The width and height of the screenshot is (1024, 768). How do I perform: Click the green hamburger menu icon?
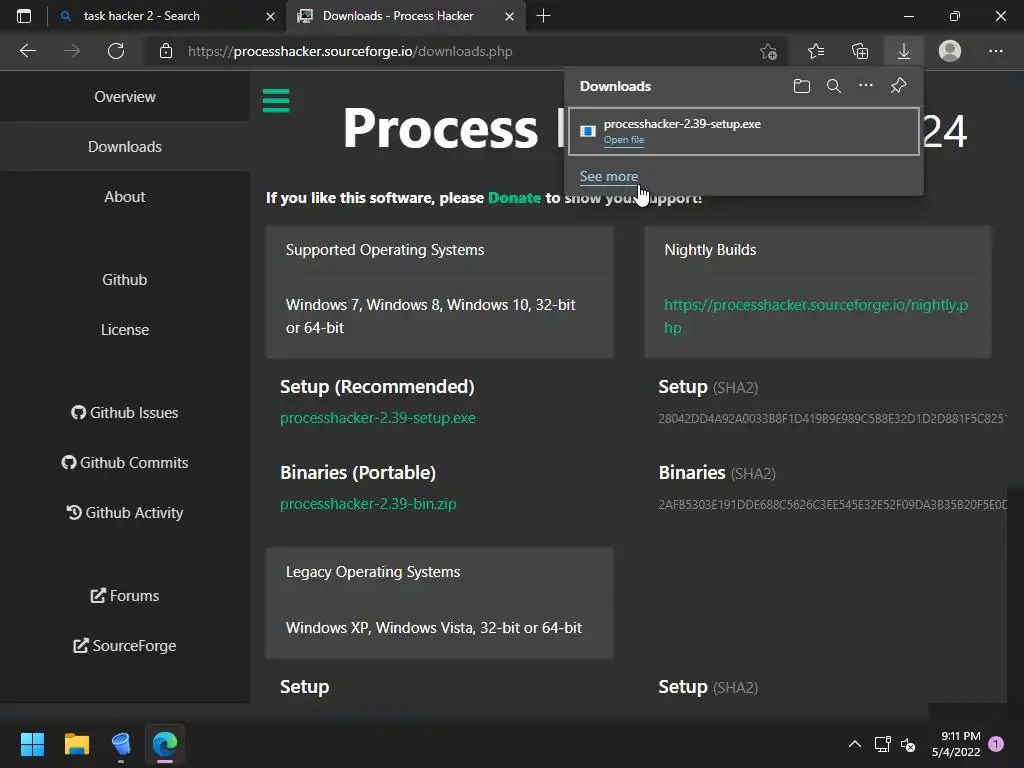tap(276, 101)
